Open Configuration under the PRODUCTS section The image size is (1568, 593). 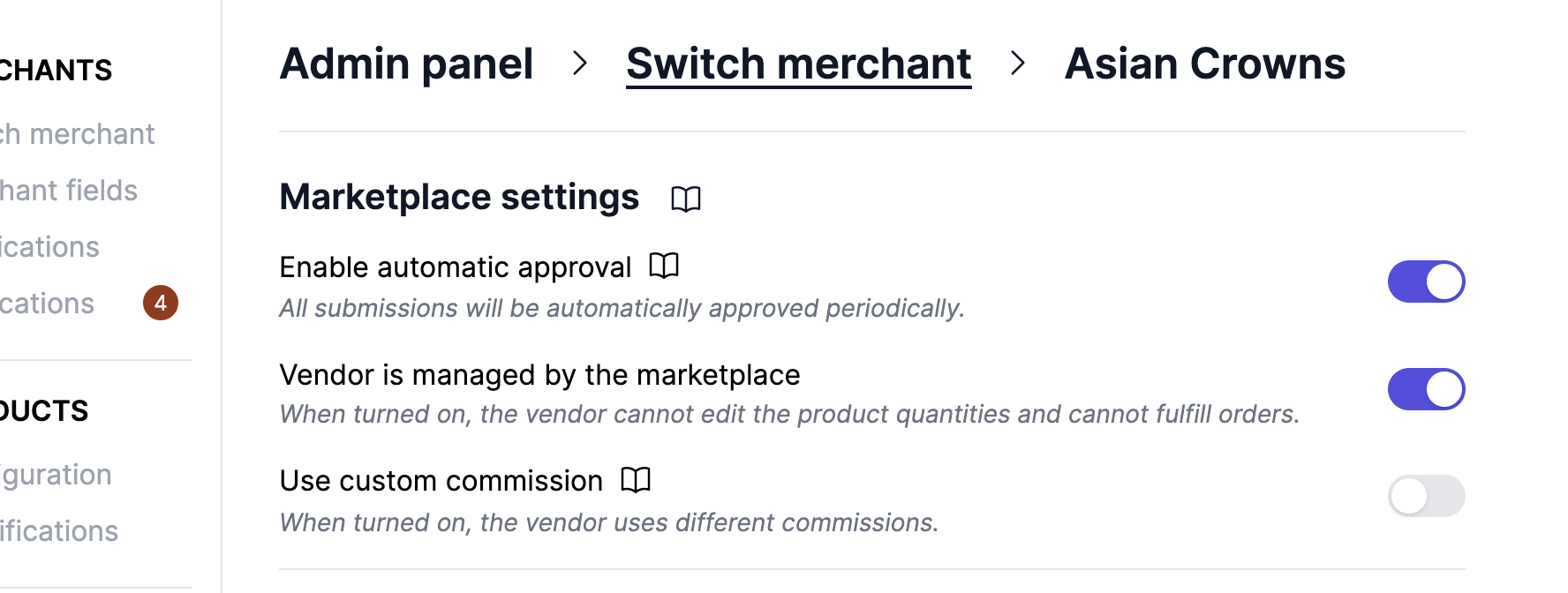coord(56,474)
